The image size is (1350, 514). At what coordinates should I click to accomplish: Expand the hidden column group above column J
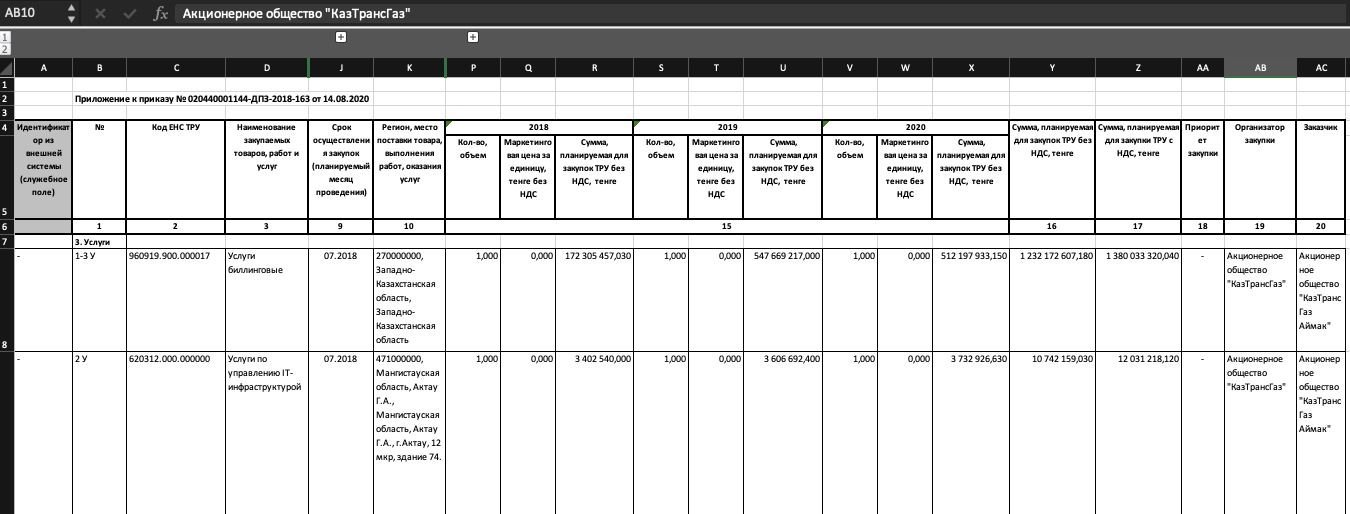point(341,37)
